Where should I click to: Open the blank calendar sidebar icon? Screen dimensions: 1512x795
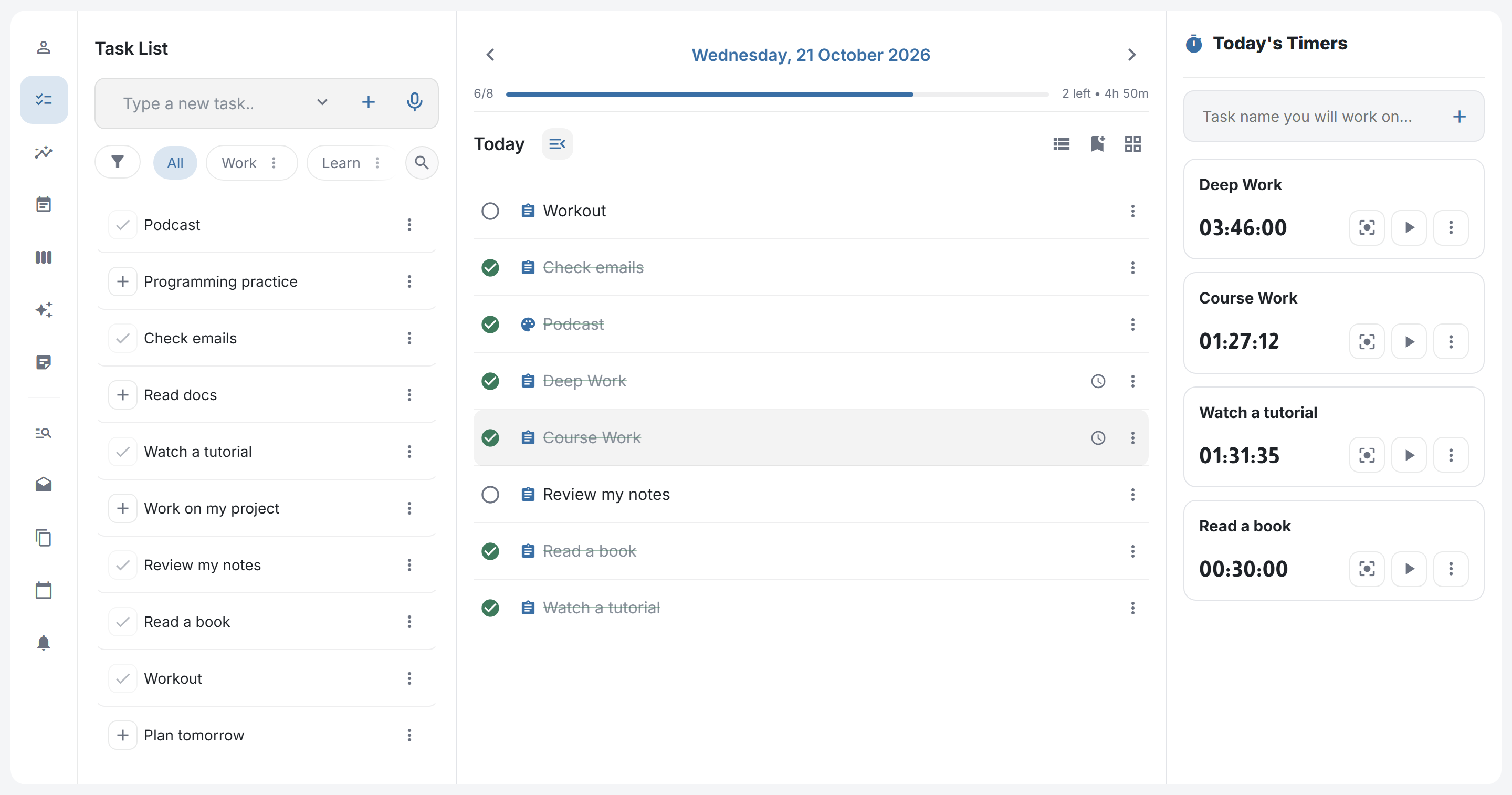click(44, 590)
